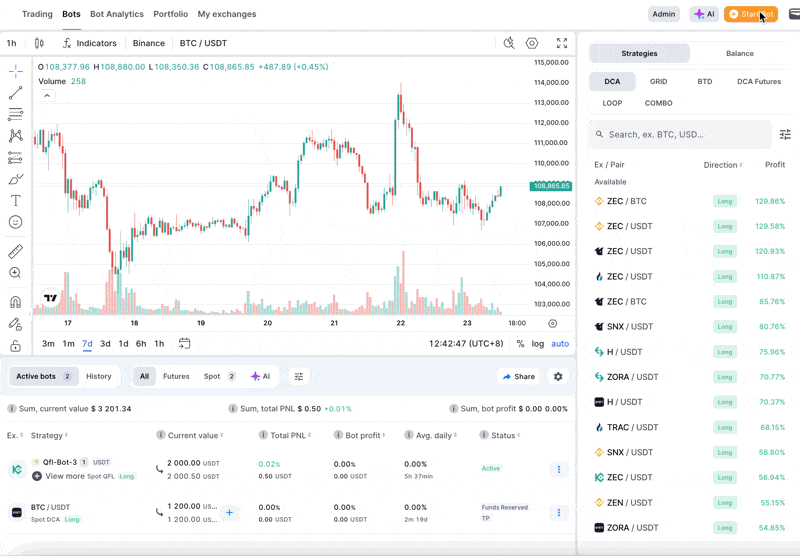The image size is (800, 556).
Task: Select the GRID strategy tab
Action: 658,81
